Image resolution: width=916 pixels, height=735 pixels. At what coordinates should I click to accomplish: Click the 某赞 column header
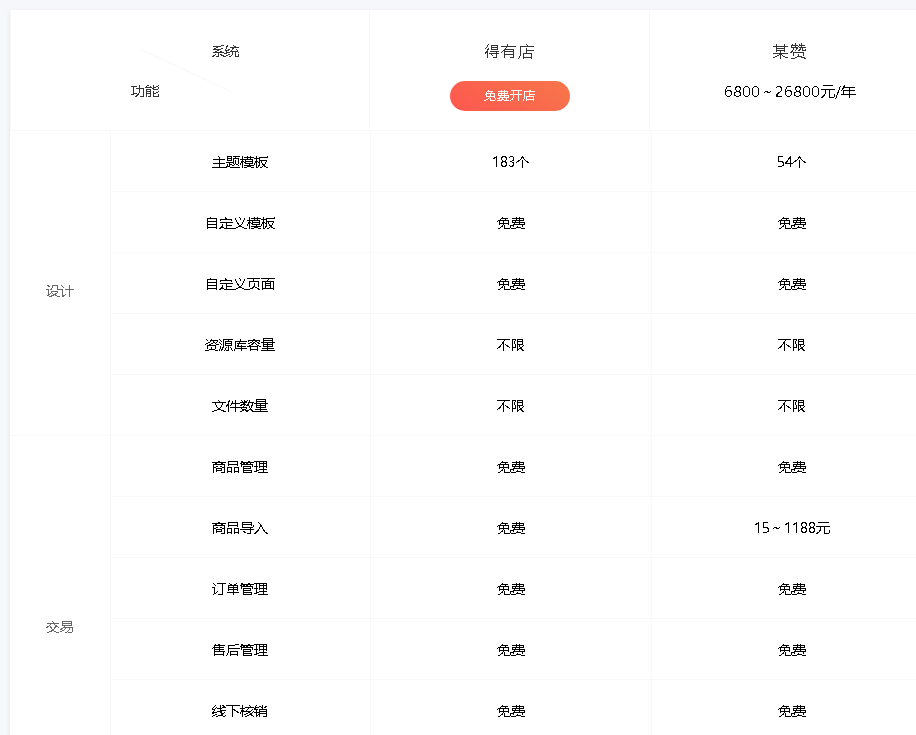789,52
